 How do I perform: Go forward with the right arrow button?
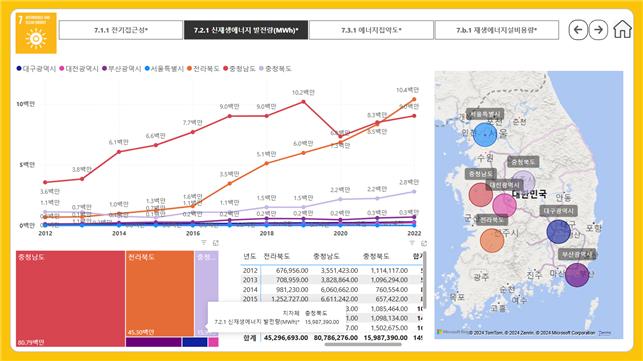point(598,30)
